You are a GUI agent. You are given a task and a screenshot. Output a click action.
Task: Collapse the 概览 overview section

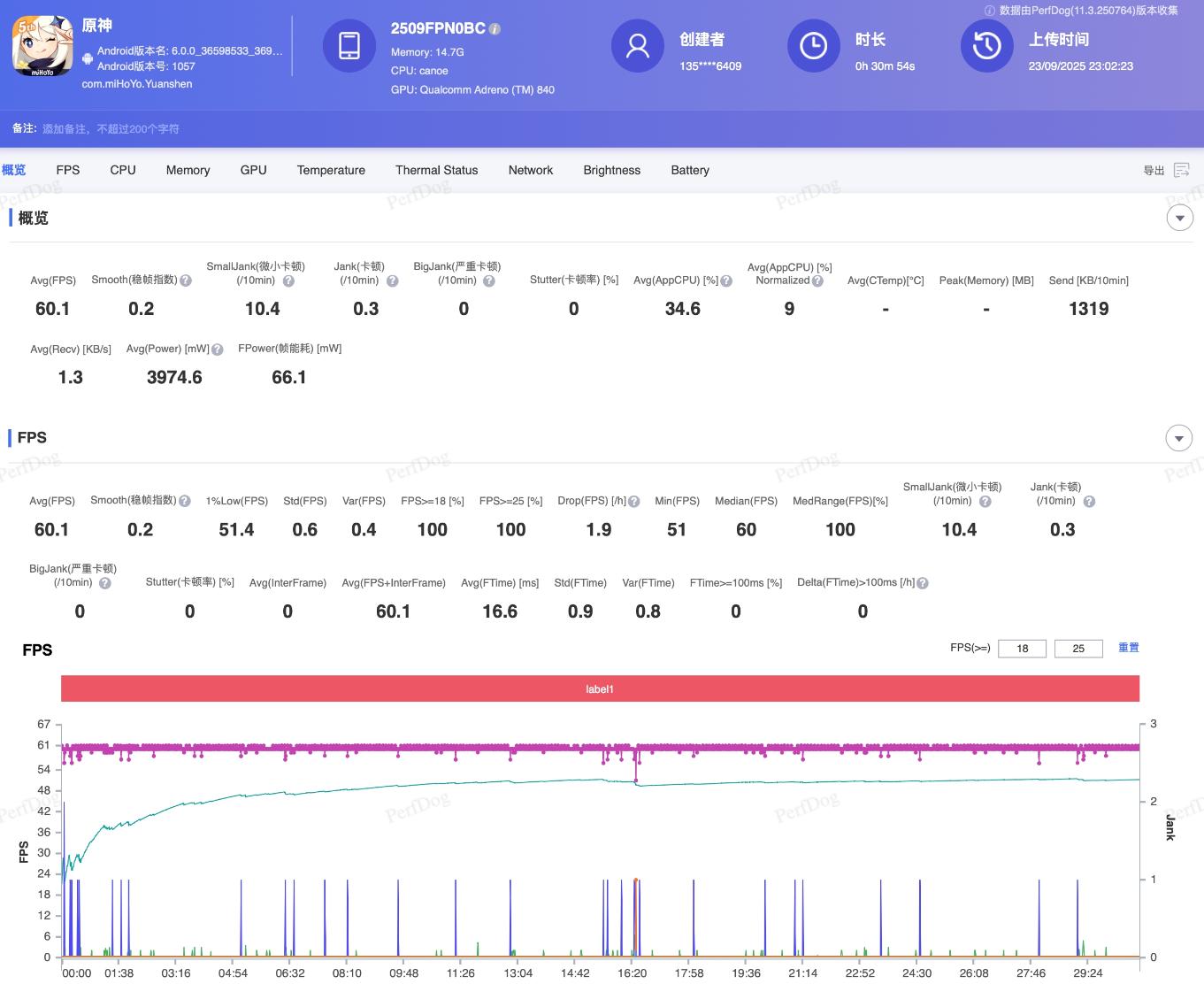[1179, 218]
